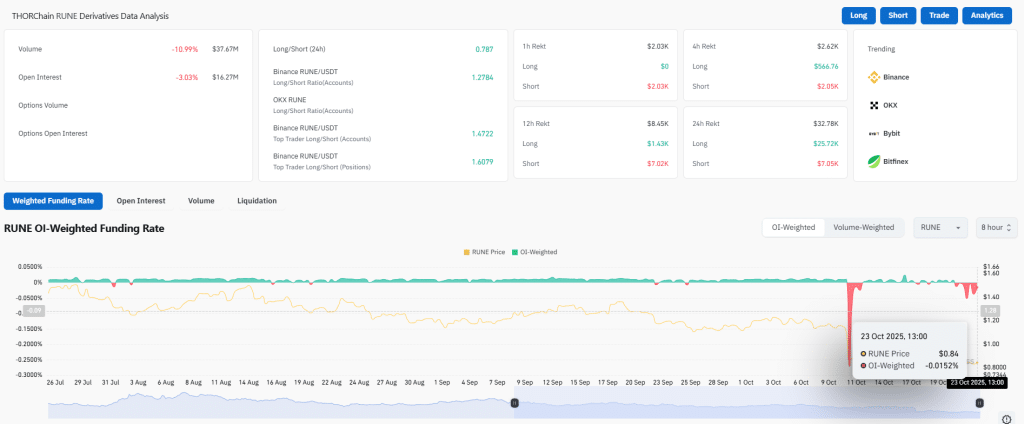Open Analytics from the top buttons

pyautogui.click(x=990, y=16)
